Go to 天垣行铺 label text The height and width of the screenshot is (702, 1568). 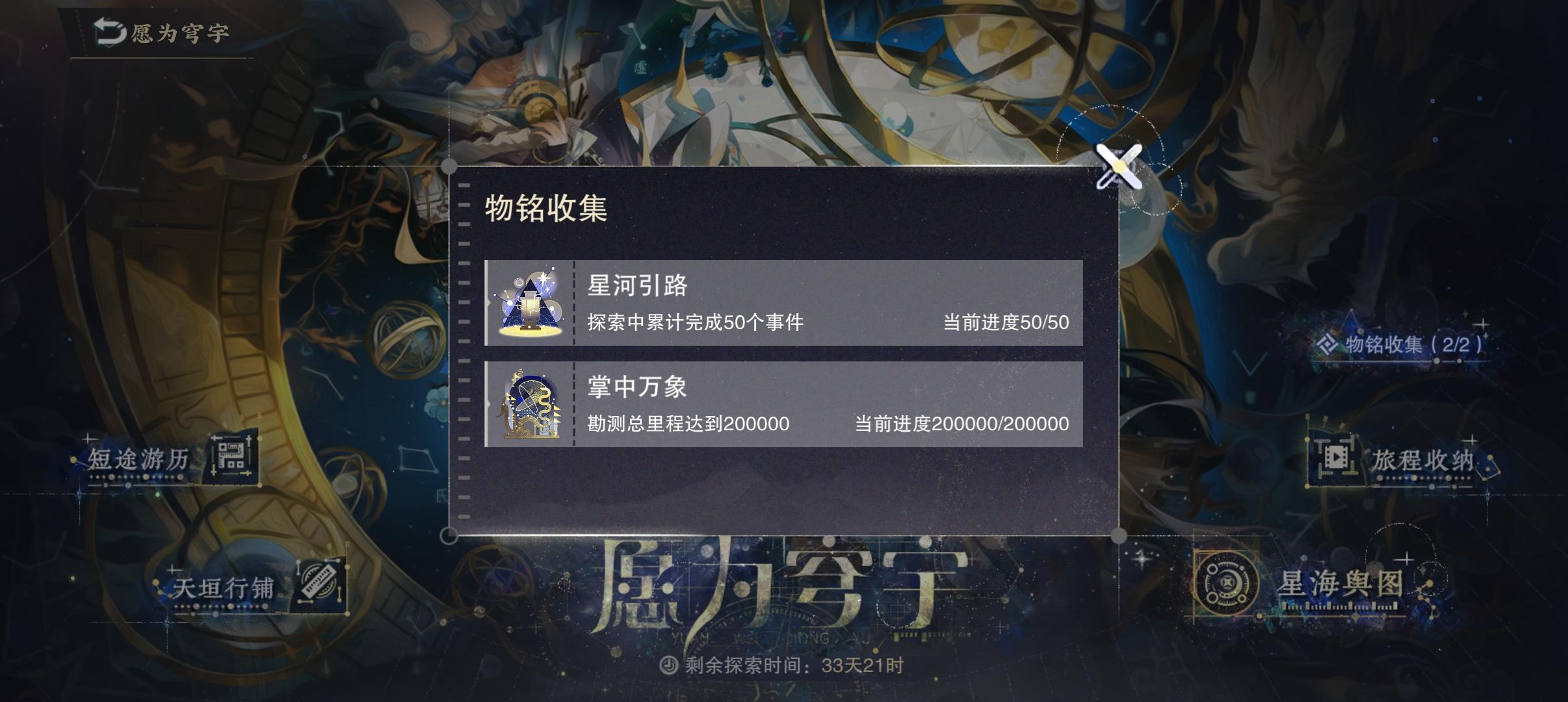[223, 588]
